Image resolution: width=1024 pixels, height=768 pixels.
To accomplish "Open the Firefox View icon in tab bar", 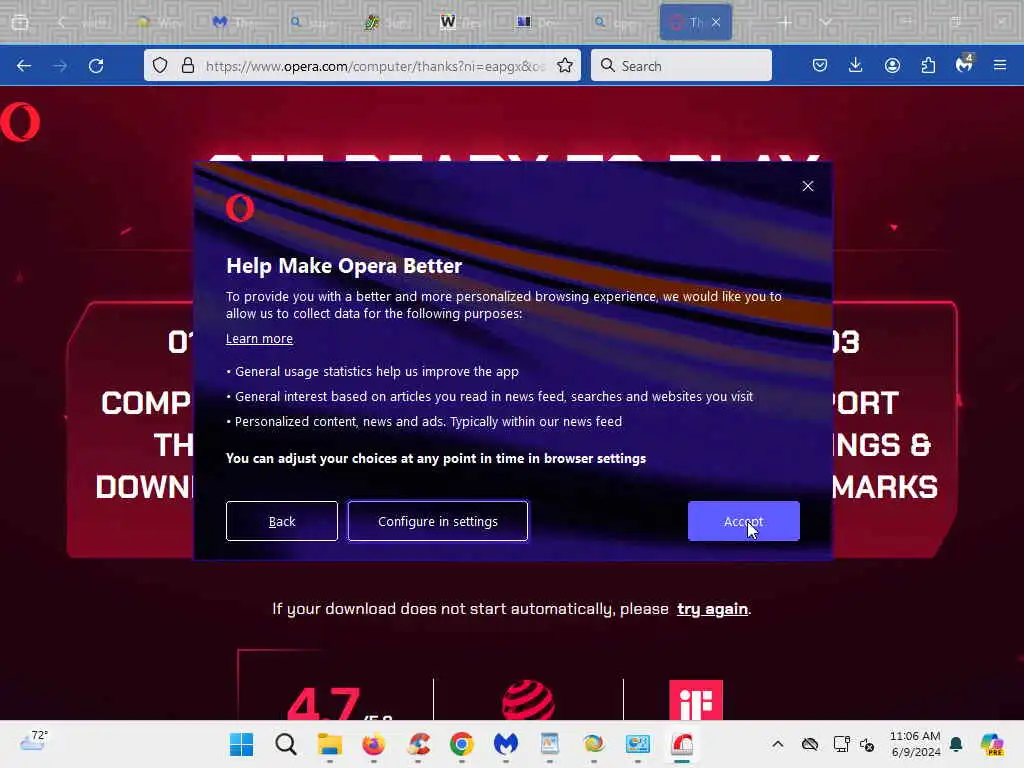I will pos(20,22).
